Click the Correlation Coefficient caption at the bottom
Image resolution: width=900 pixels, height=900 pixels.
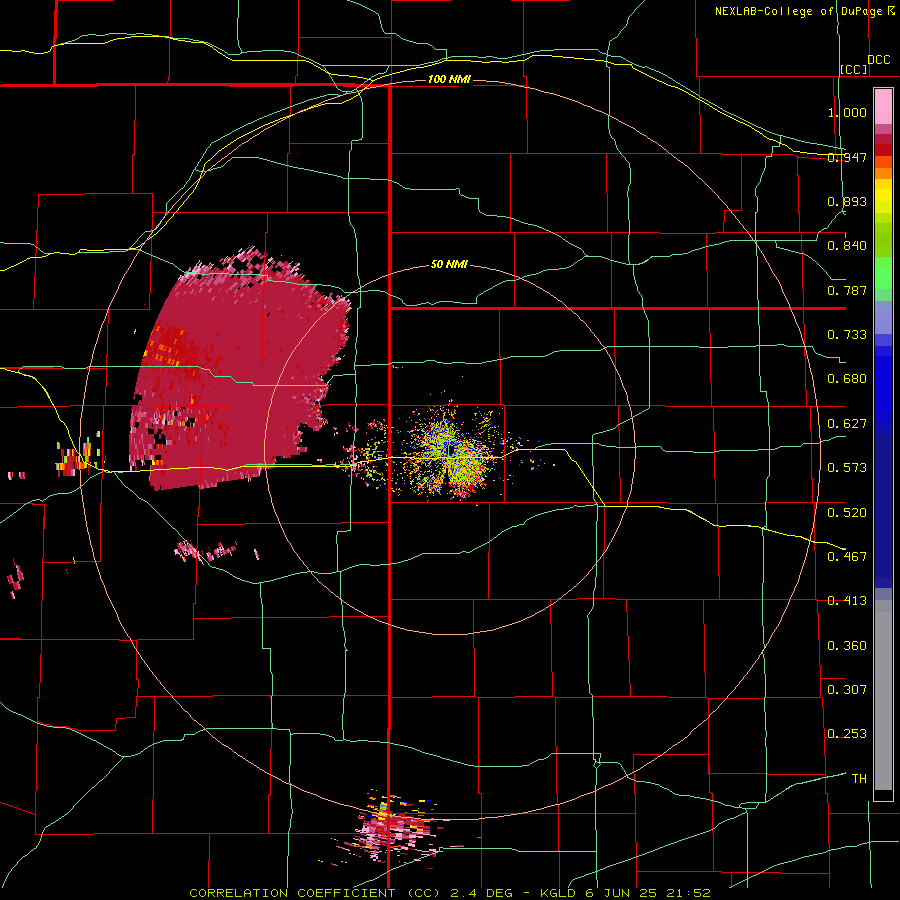point(449,893)
